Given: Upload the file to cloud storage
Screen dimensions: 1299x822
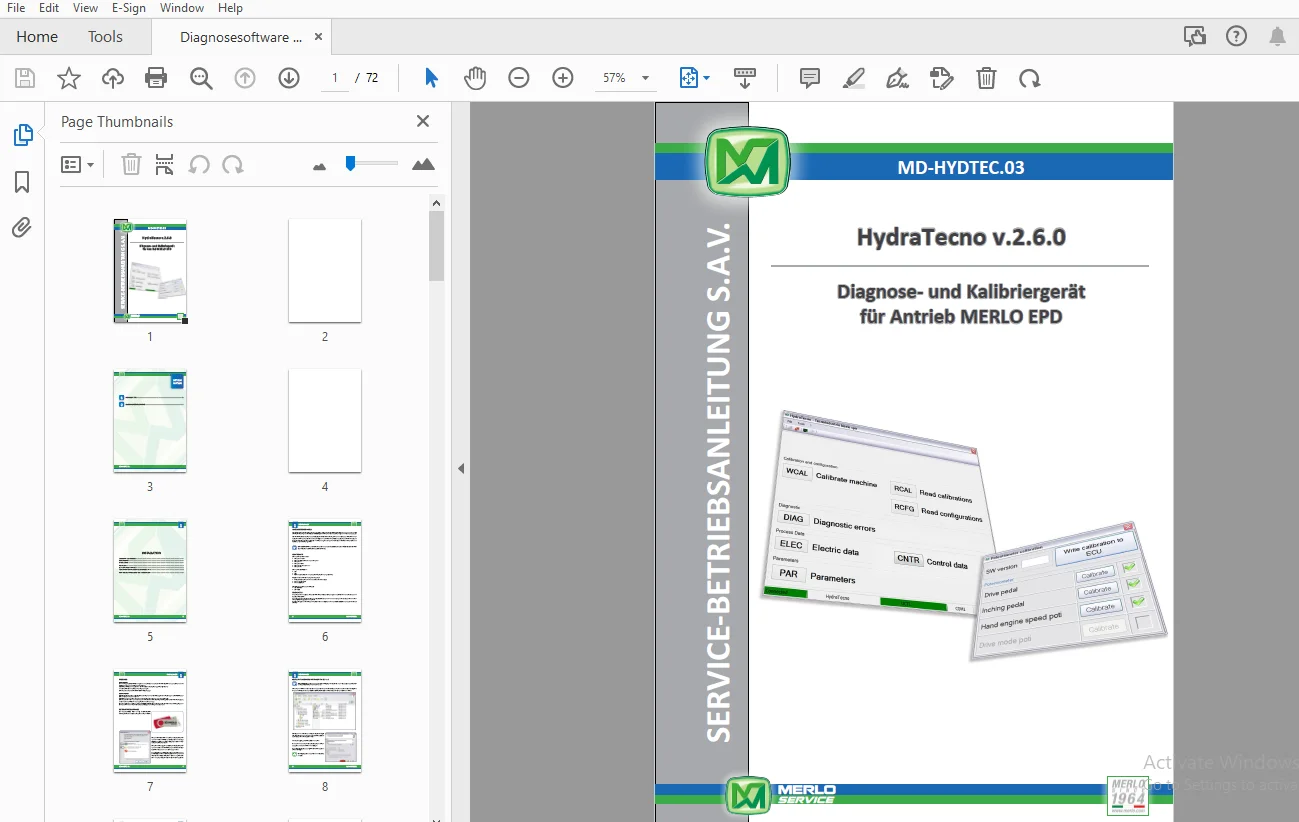Looking at the screenshot, I should (x=113, y=78).
